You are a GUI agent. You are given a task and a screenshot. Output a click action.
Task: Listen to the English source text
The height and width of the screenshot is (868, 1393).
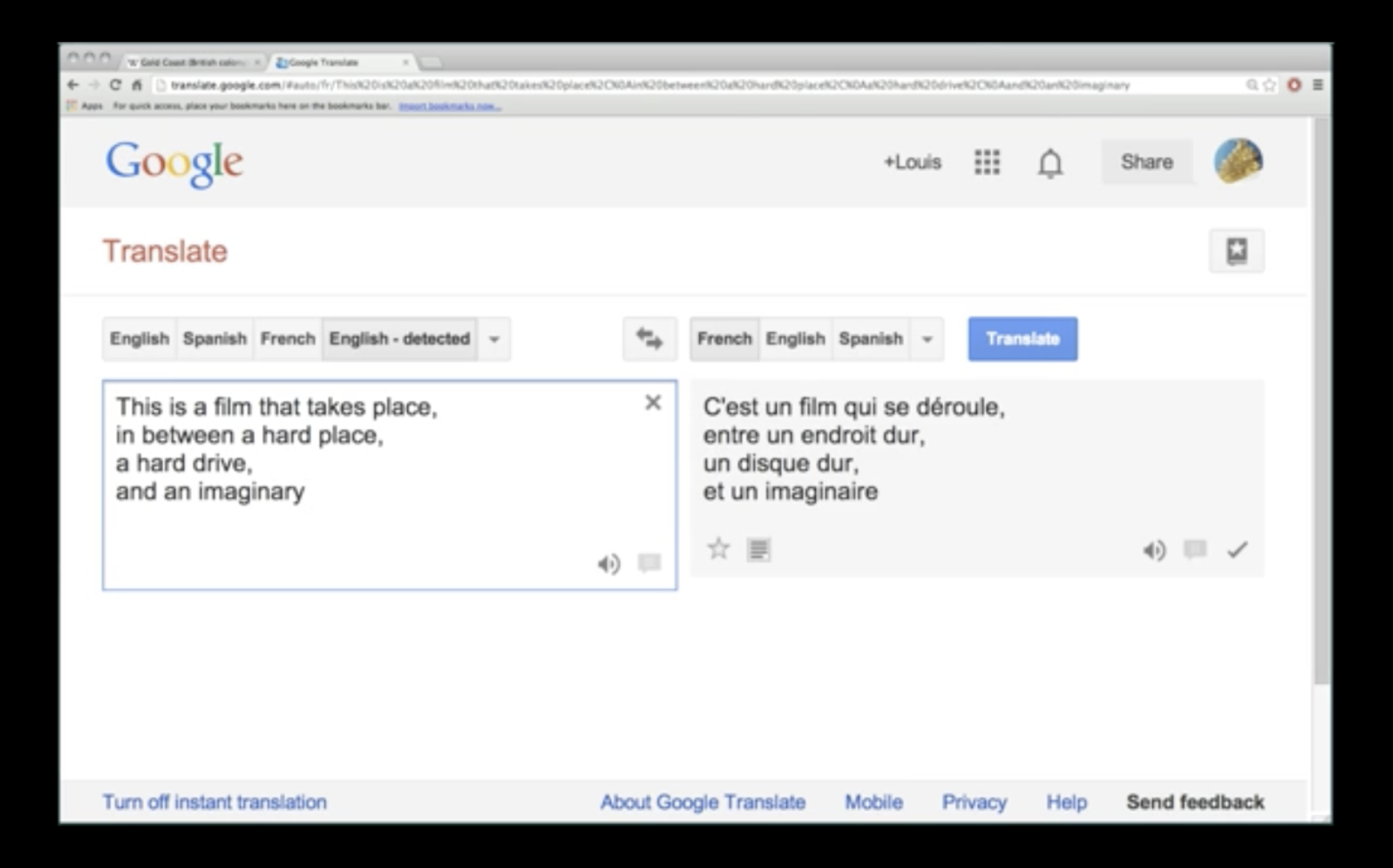[x=608, y=563]
